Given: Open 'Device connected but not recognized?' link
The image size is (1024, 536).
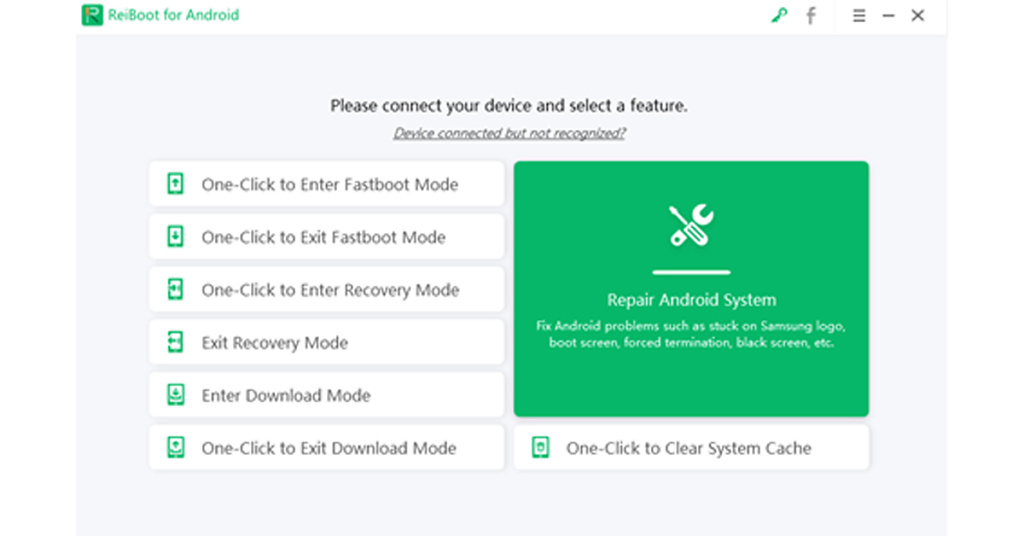Looking at the screenshot, I should [509, 133].
